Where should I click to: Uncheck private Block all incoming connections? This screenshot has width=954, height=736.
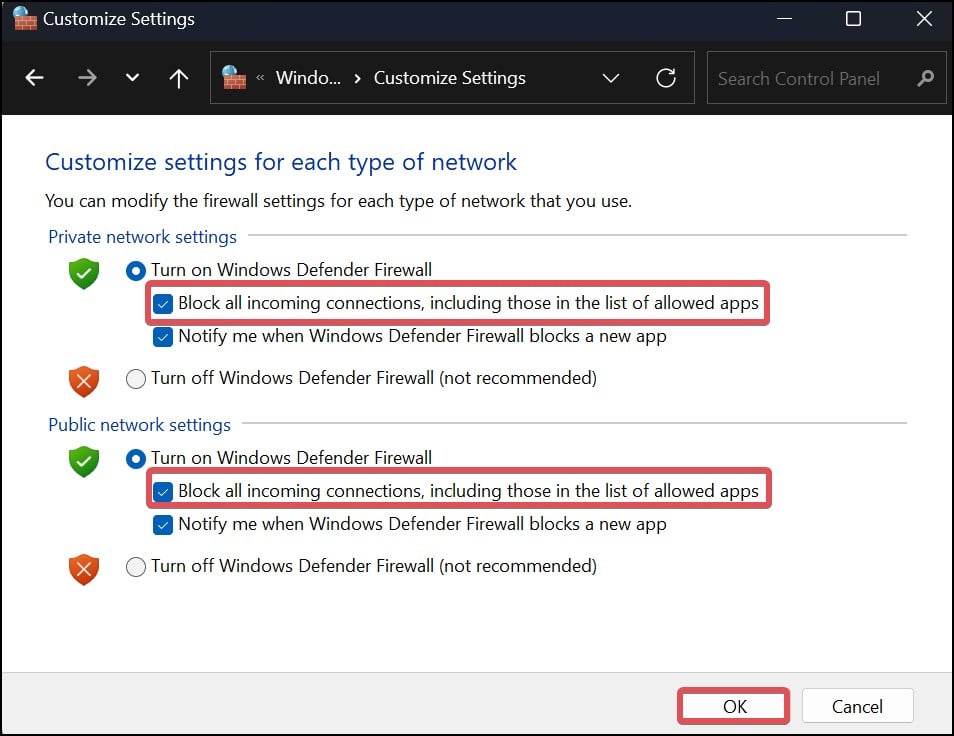[x=163, y=304]
